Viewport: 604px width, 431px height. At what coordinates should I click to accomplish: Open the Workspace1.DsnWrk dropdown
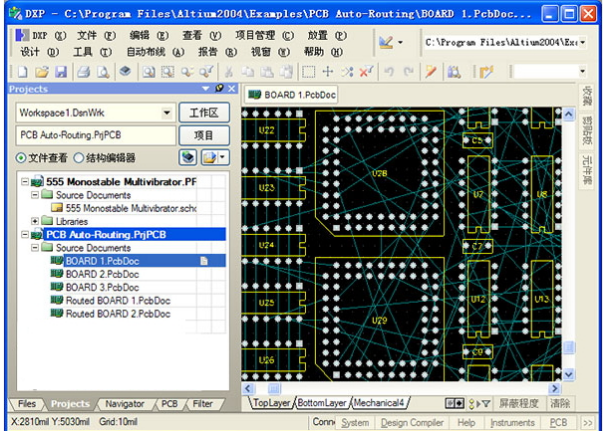click(167, 113)
